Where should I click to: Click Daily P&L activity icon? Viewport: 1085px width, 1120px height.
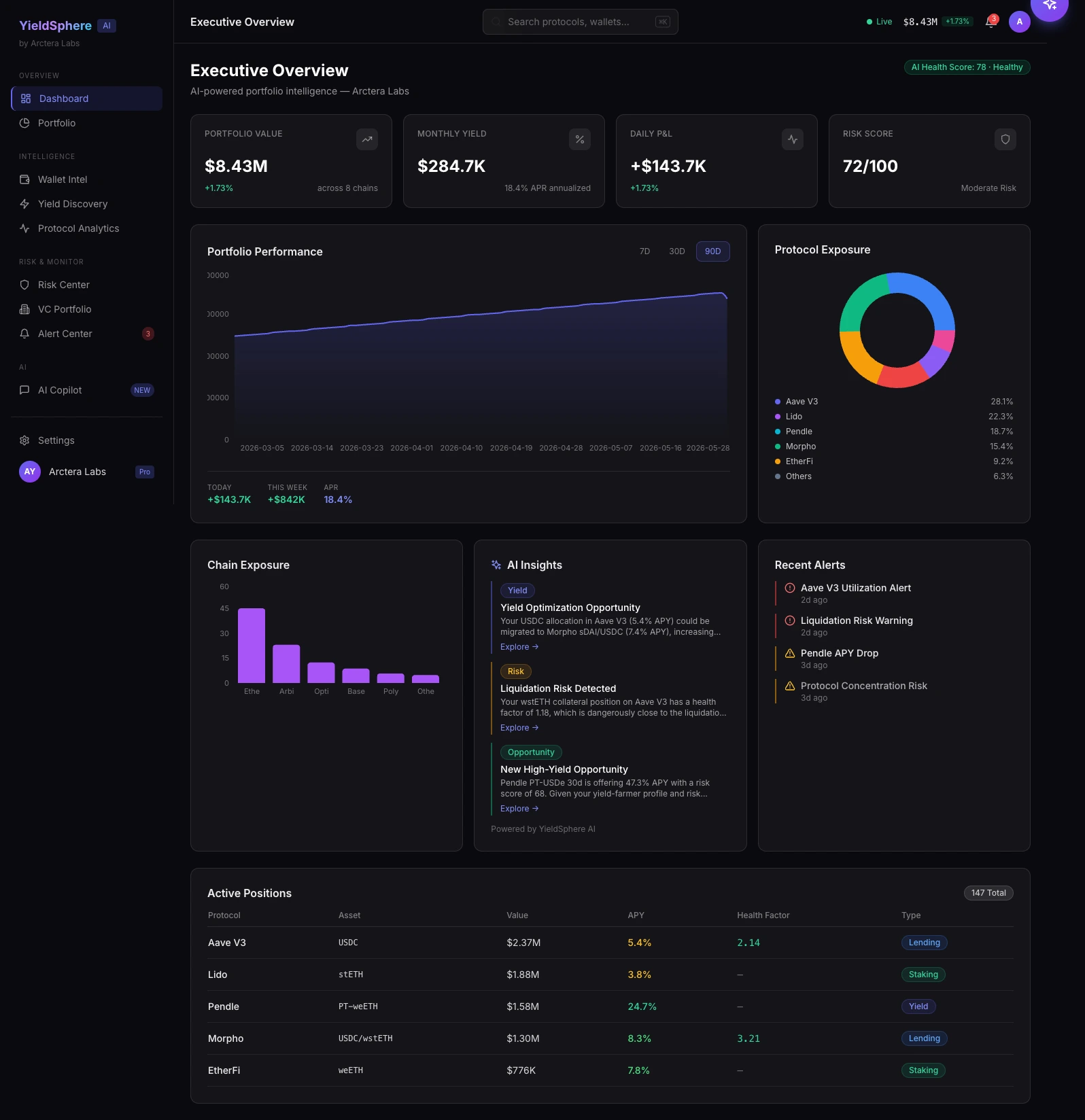click(793, 139)
